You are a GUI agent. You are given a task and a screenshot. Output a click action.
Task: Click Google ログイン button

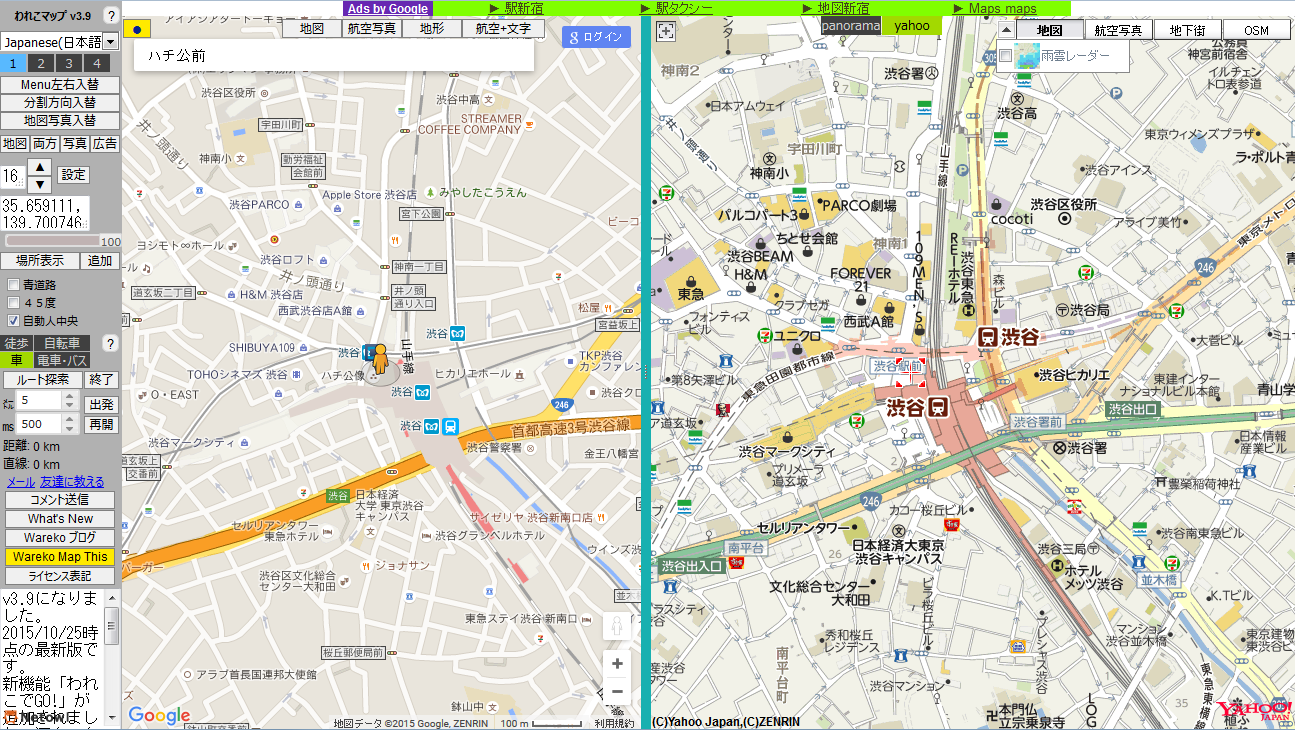click(x=595, y=37)
